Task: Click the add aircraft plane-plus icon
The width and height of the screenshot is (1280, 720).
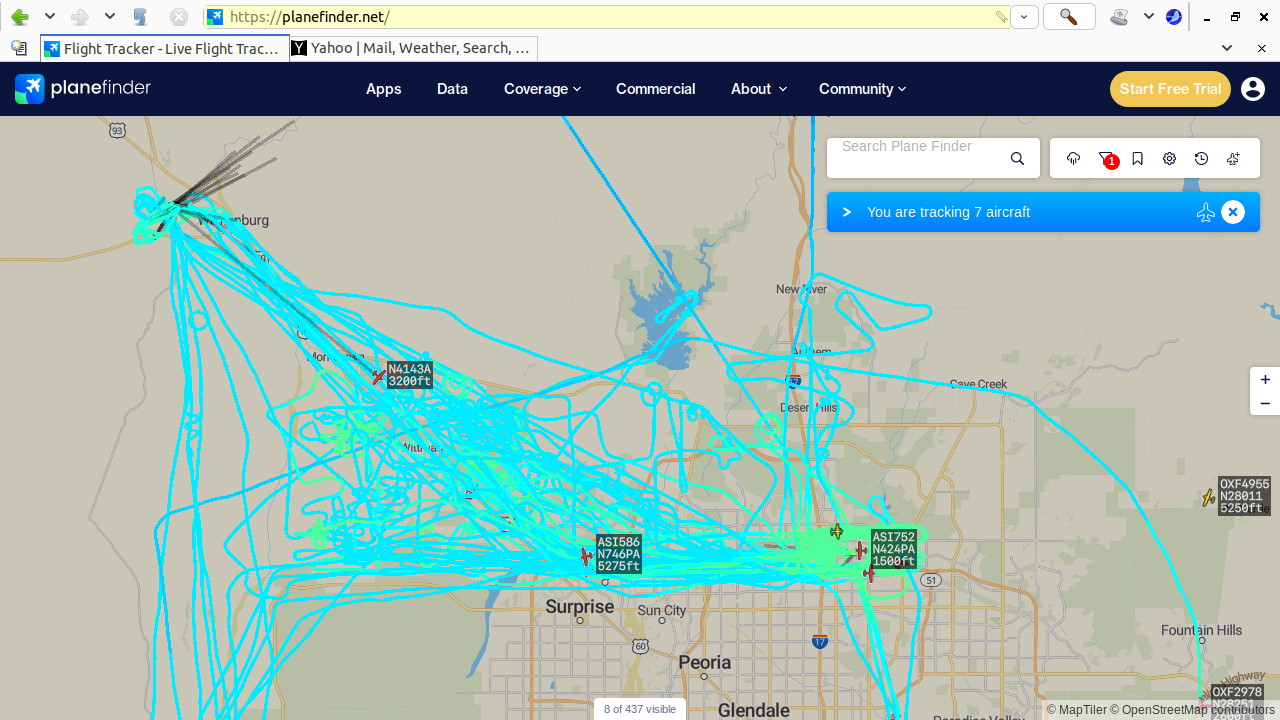Action: coord(1234,159)
